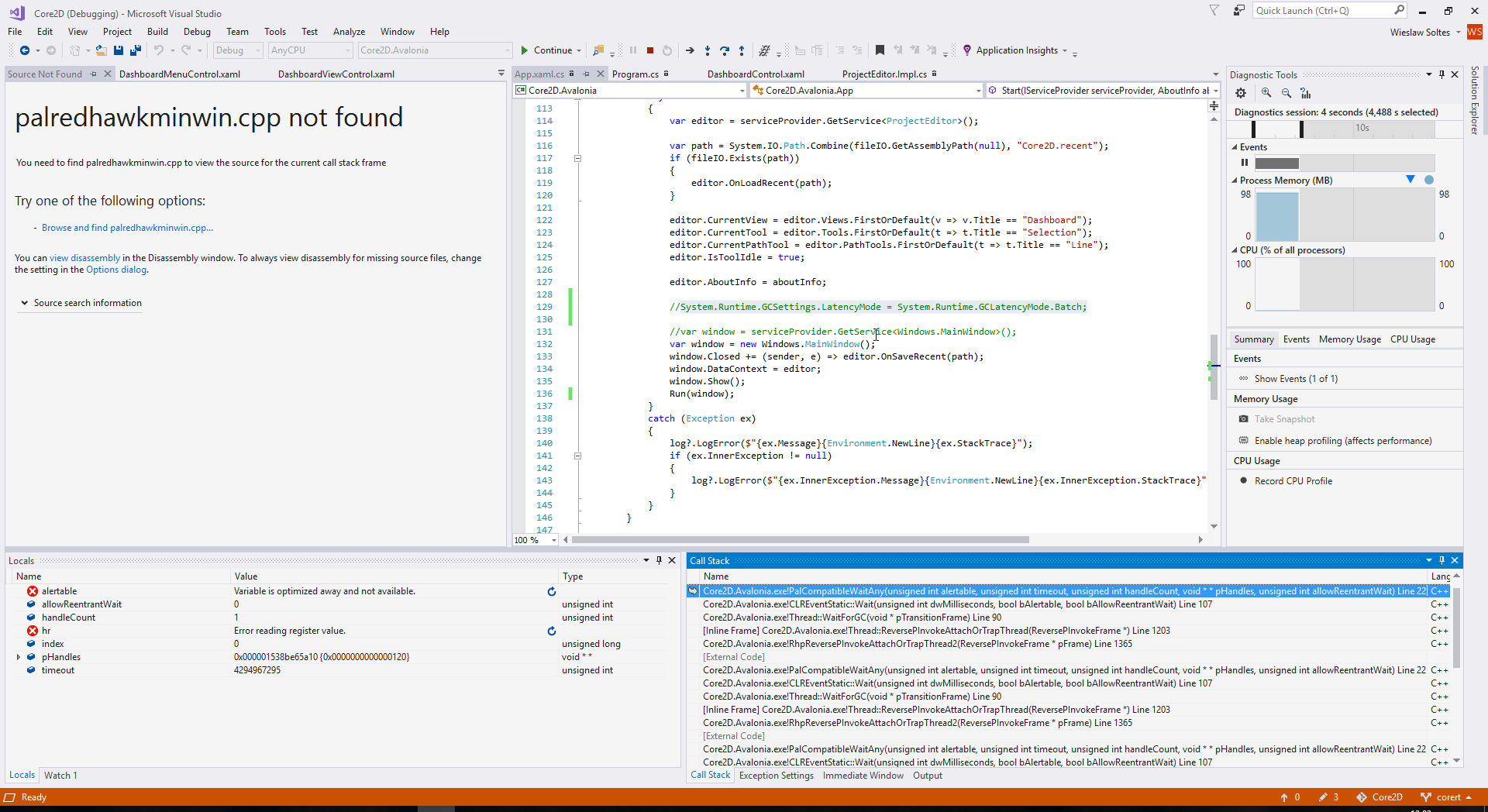Click Zoom Out icon in Diagnostic Tools
Viewport: 1488px width, 812px height.
click(1286, 93)
